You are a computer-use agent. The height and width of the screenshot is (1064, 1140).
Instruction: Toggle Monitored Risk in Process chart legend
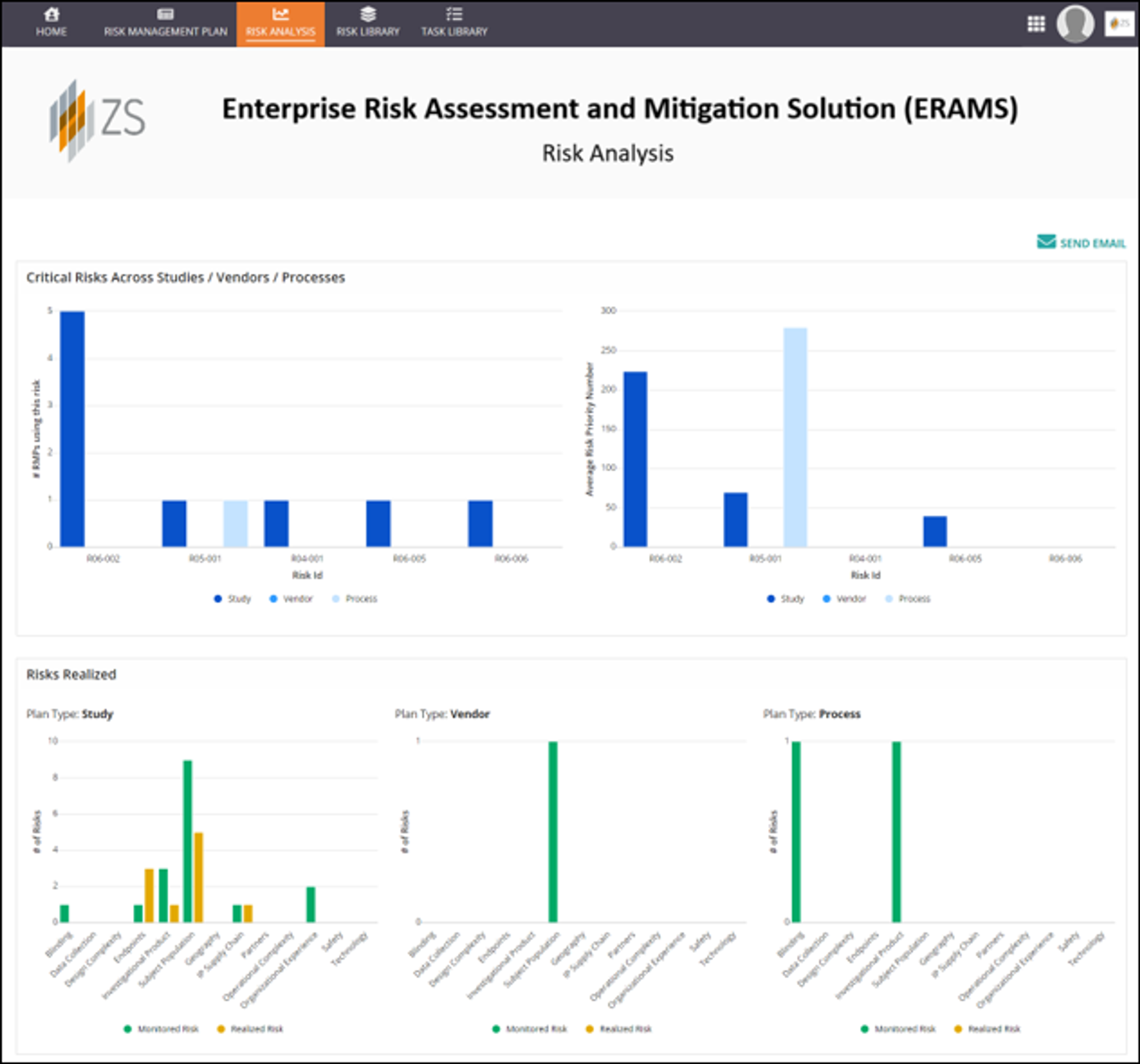[x=898, y=1029]
